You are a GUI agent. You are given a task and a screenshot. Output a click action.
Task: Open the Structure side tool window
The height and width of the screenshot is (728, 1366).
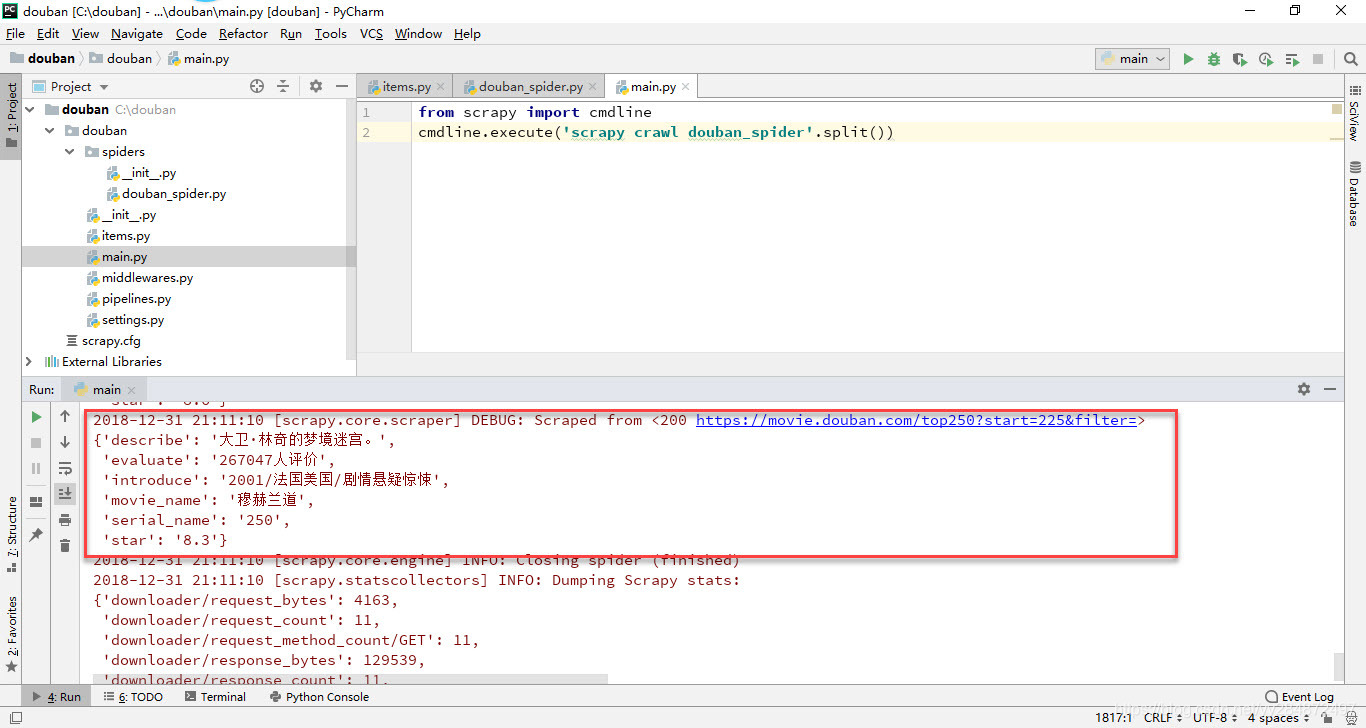pyautogui.click(x=11, y=534)
